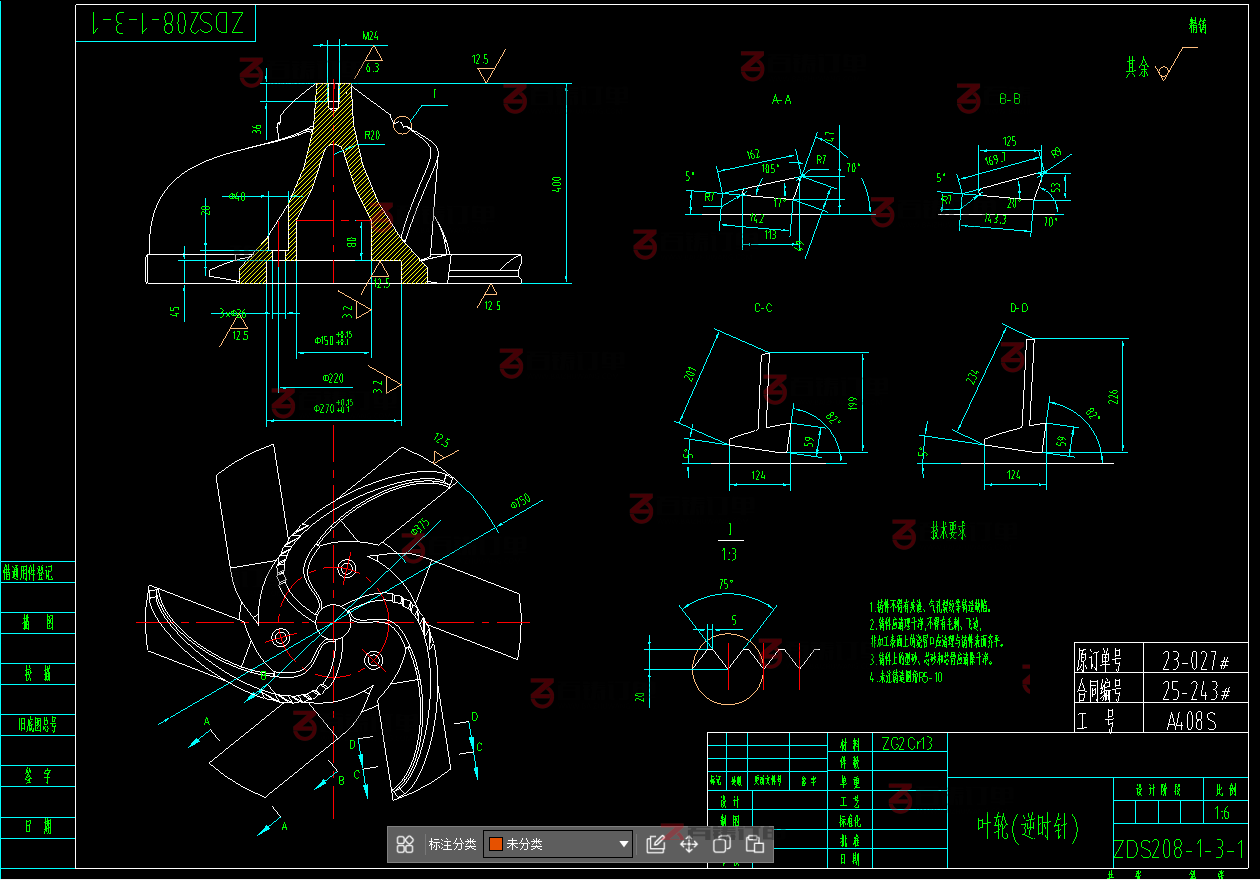This screenshot has width=1260, height=880.
Task: Pick the D-D section view label
Action: pyautogui.click(x=1019, y=308)
